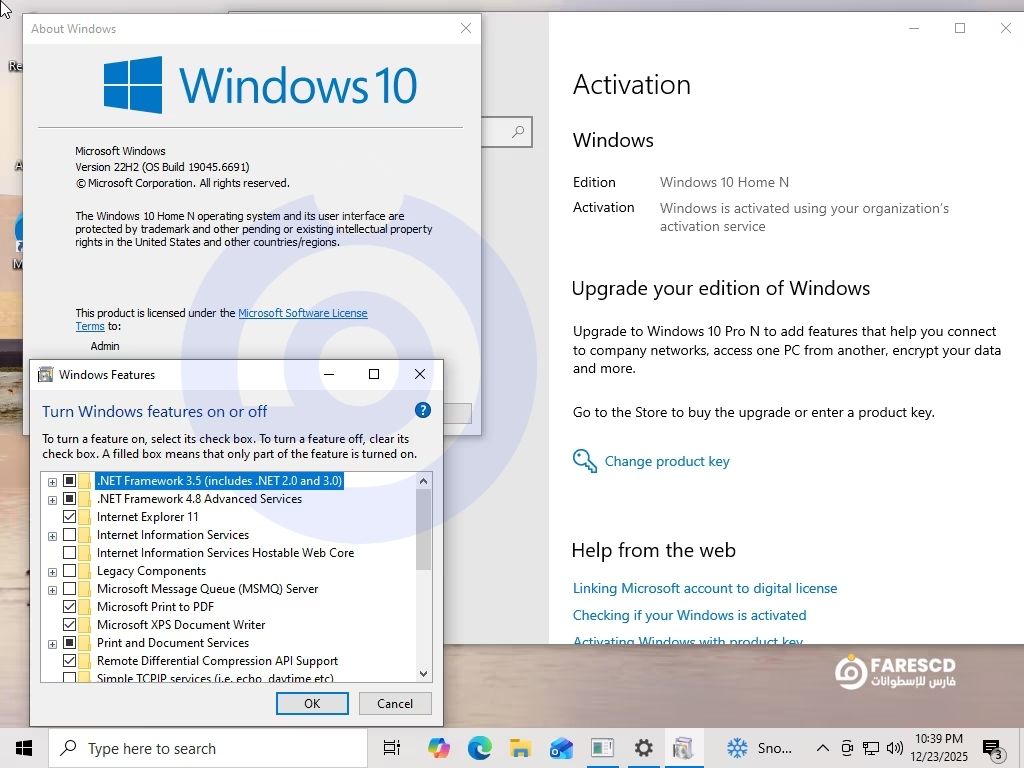Screen dimensions: 1024x768
Task: Launch Microsoft Edge from the taskbar
Action: [479, 748]
